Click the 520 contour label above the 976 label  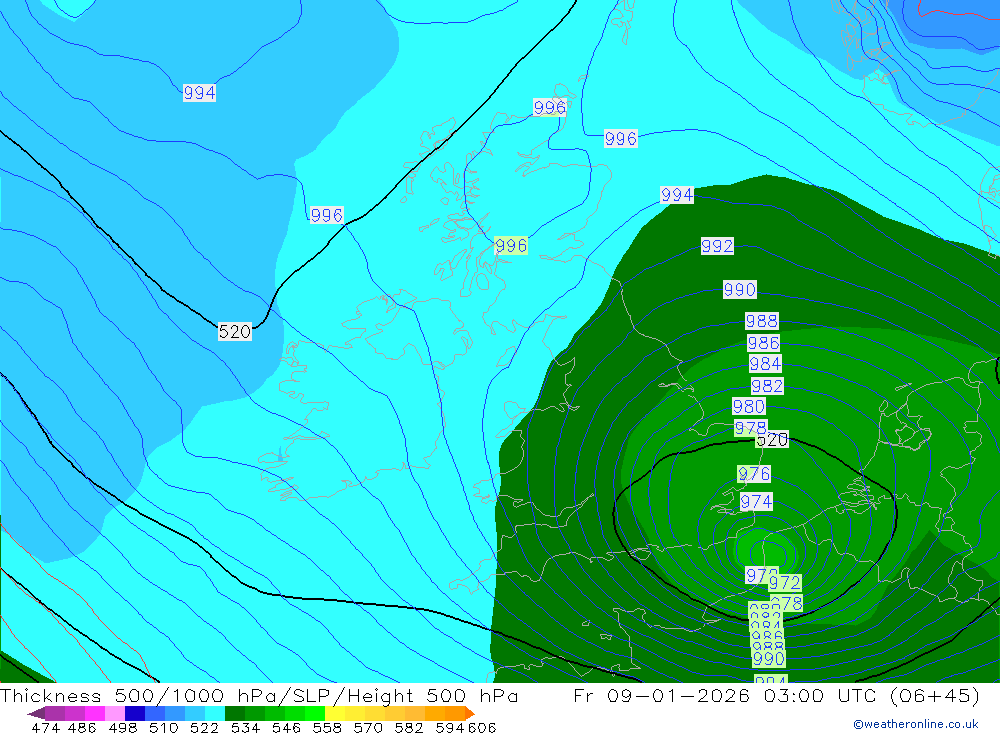(x=772, y=440)
